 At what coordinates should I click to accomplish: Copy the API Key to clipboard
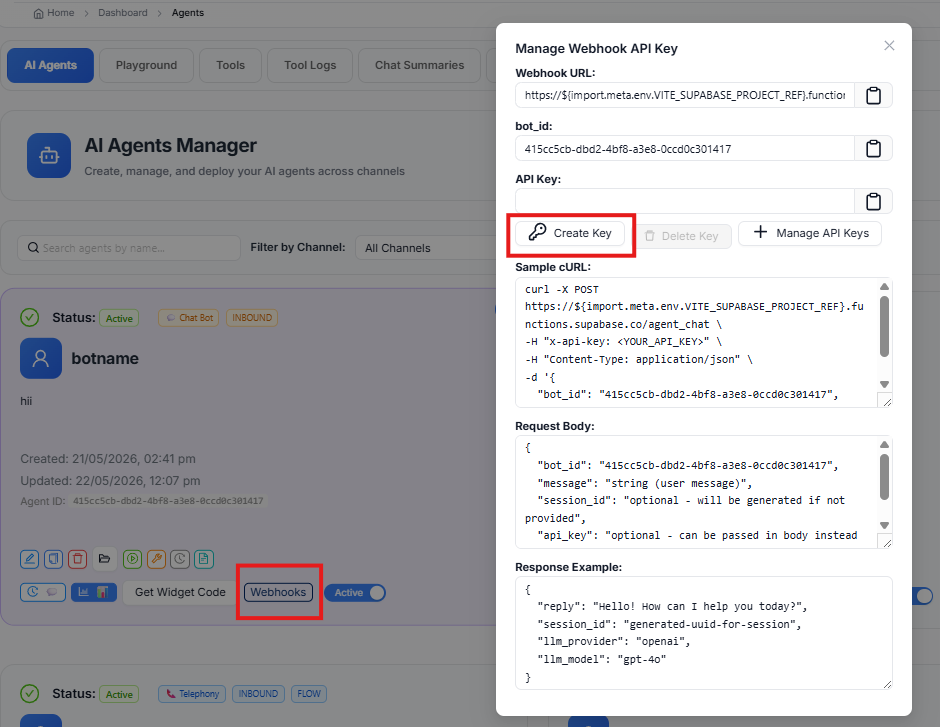click(873, 201)
